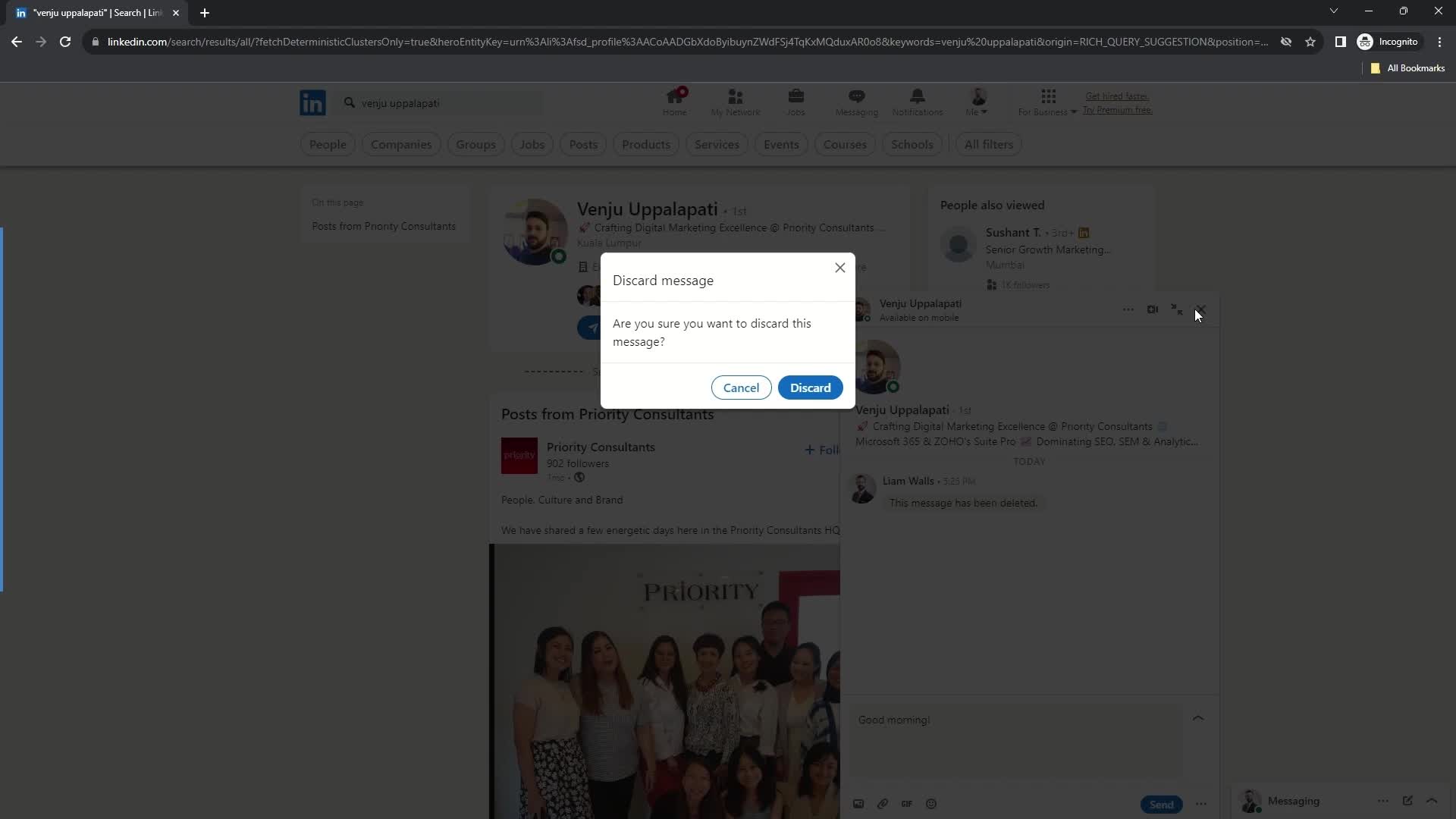
Task: Click Cancel to keep the message
Action: point(741,388)
